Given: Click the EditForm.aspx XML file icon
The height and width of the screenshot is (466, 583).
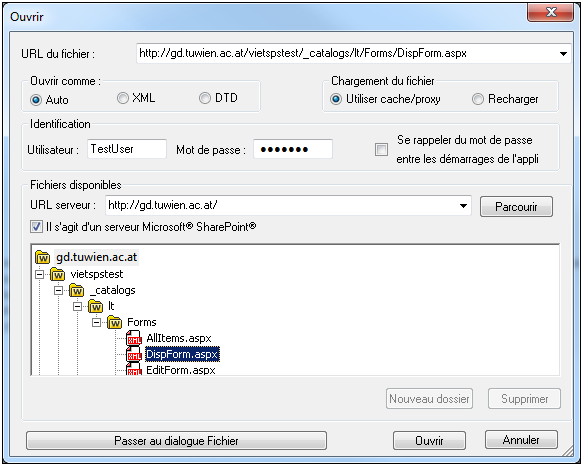Looking at the screenshot, I should 134,369.
